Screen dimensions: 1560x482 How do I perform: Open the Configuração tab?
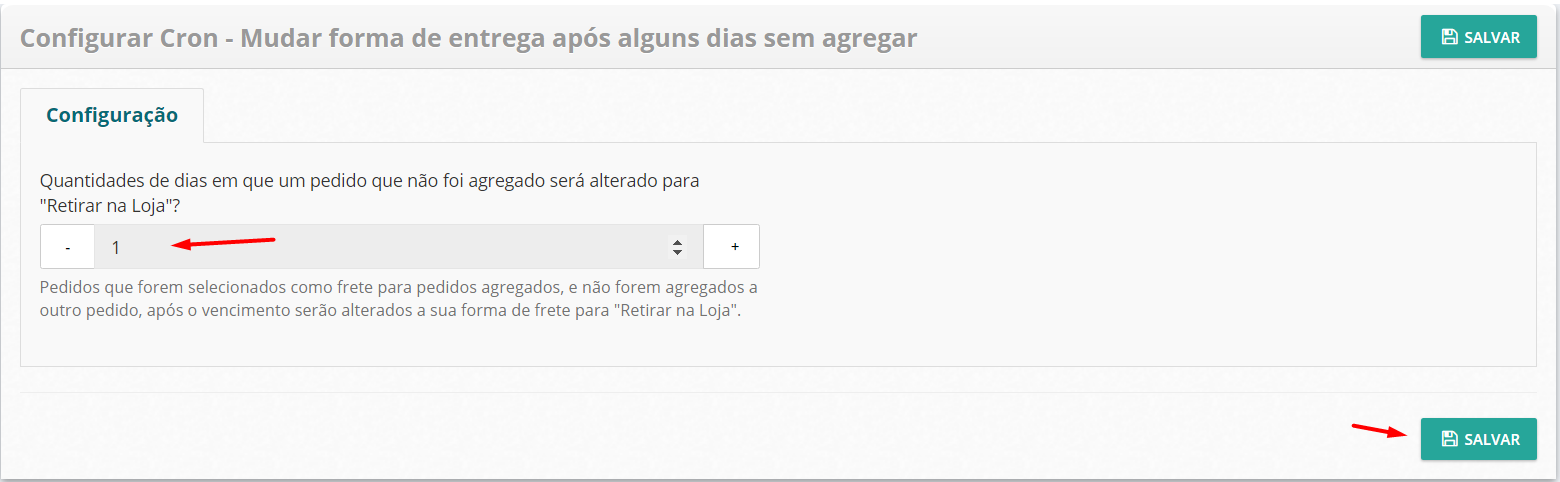112,115
